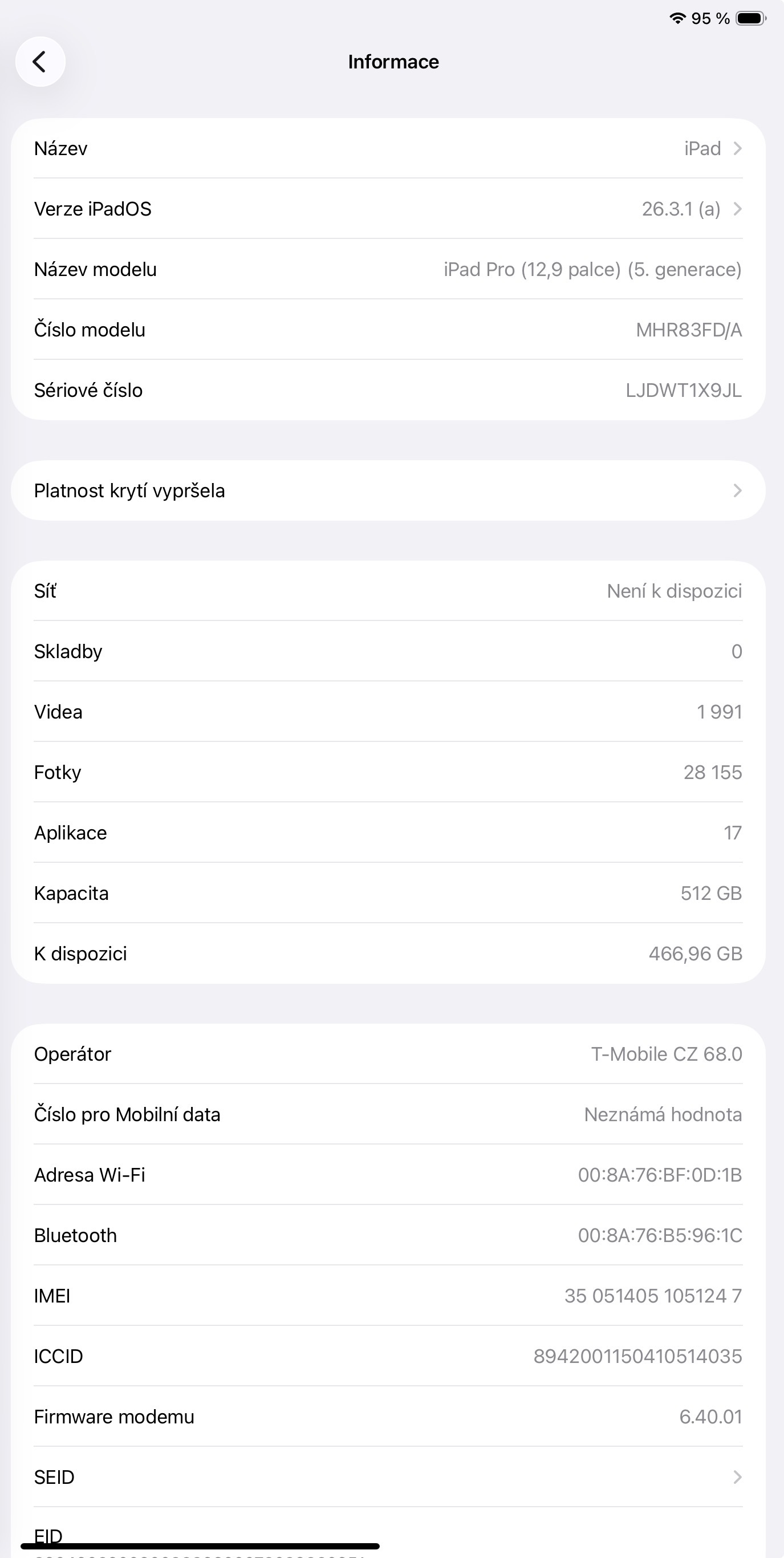This screenshot has height=1558, width=784.
Task: Tap the back arrow button
Action: tap(40, 62)
